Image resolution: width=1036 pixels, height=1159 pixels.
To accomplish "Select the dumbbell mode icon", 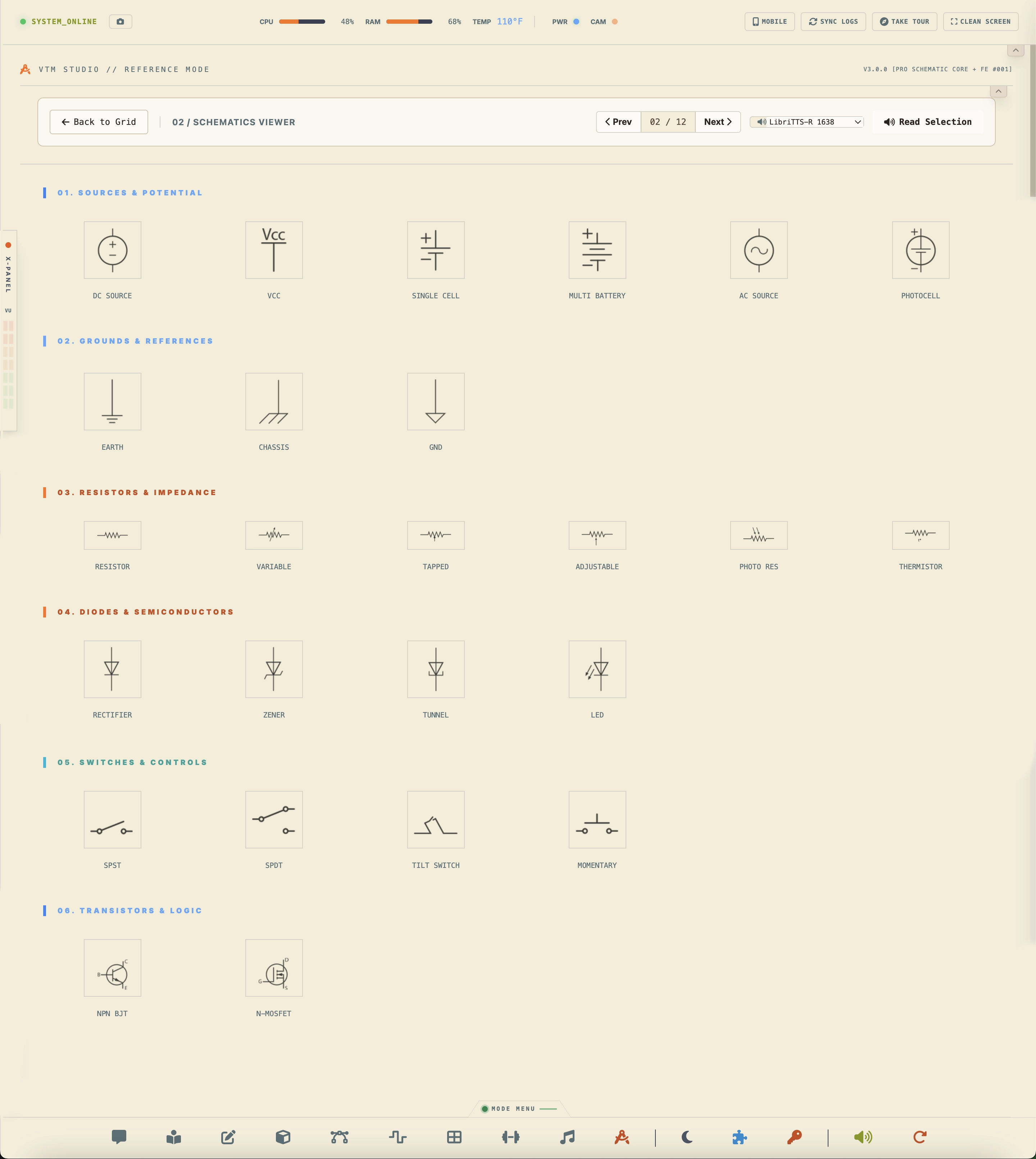I will pos(510,1137).
